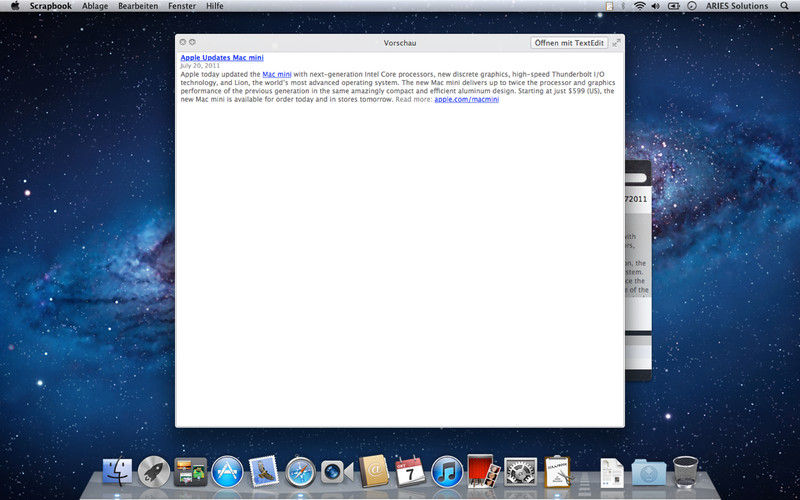Open the Hilfe menu
Viewport: 800px width, 500px height.
click(215, 6)
